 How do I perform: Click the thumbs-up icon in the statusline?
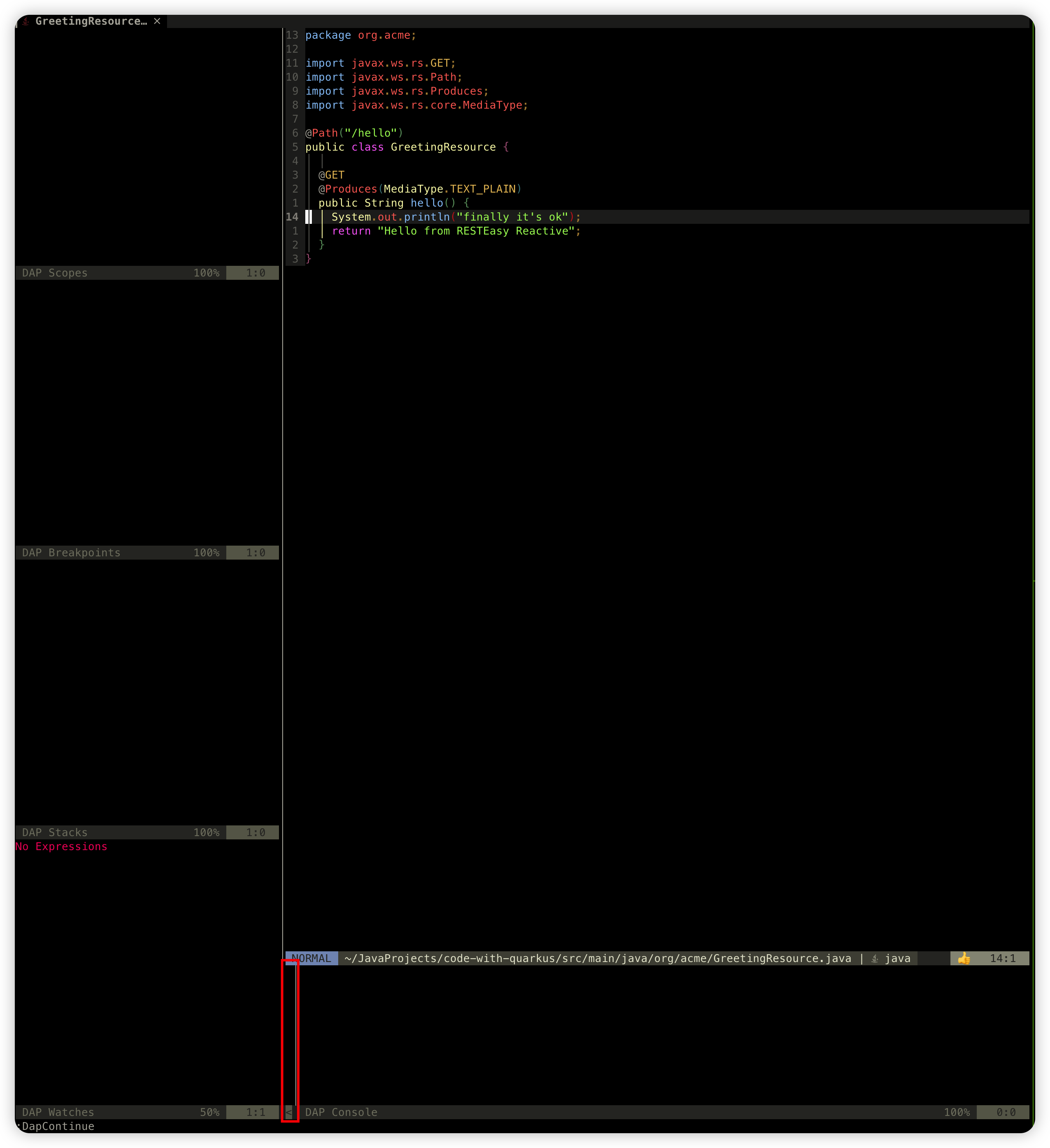click(964, 958)
